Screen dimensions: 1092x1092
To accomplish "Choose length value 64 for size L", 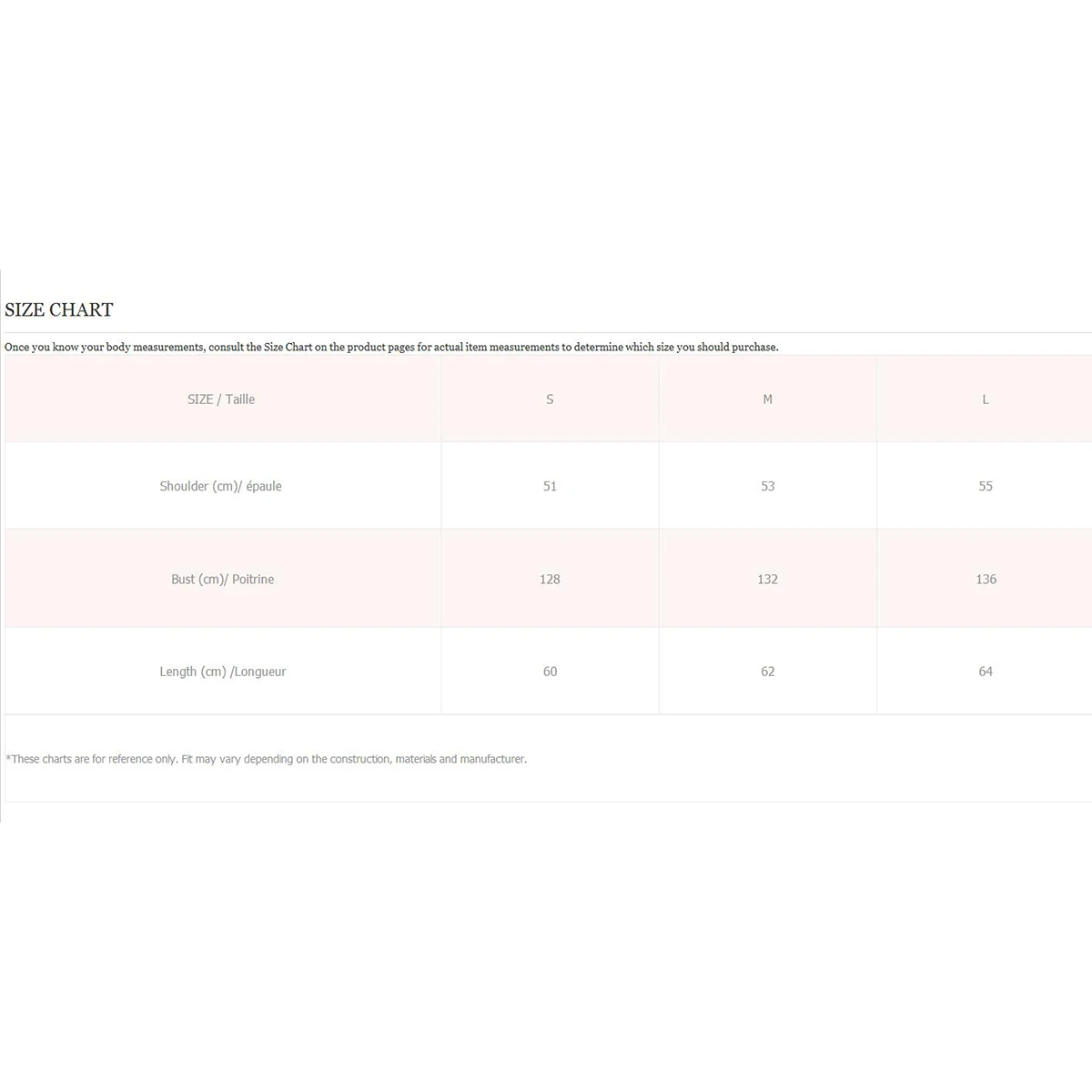I will (986, 672).
